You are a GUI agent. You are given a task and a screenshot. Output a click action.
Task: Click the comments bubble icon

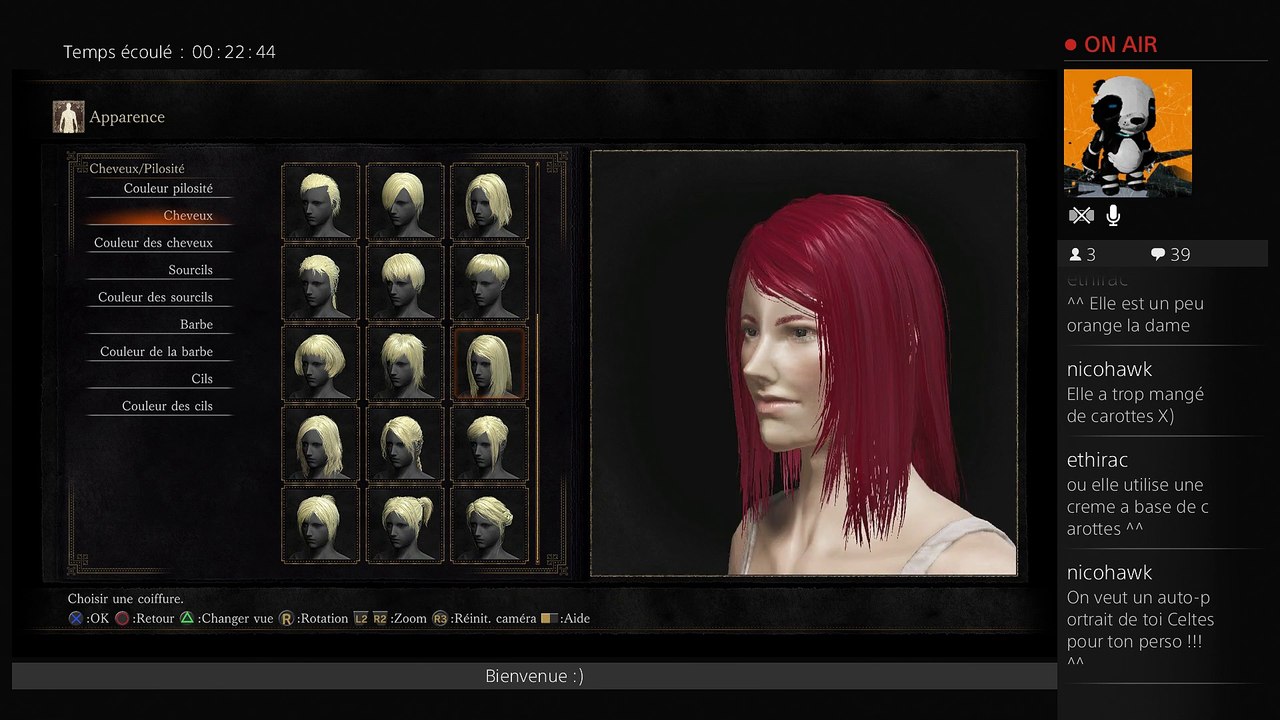click(1158, 254)
